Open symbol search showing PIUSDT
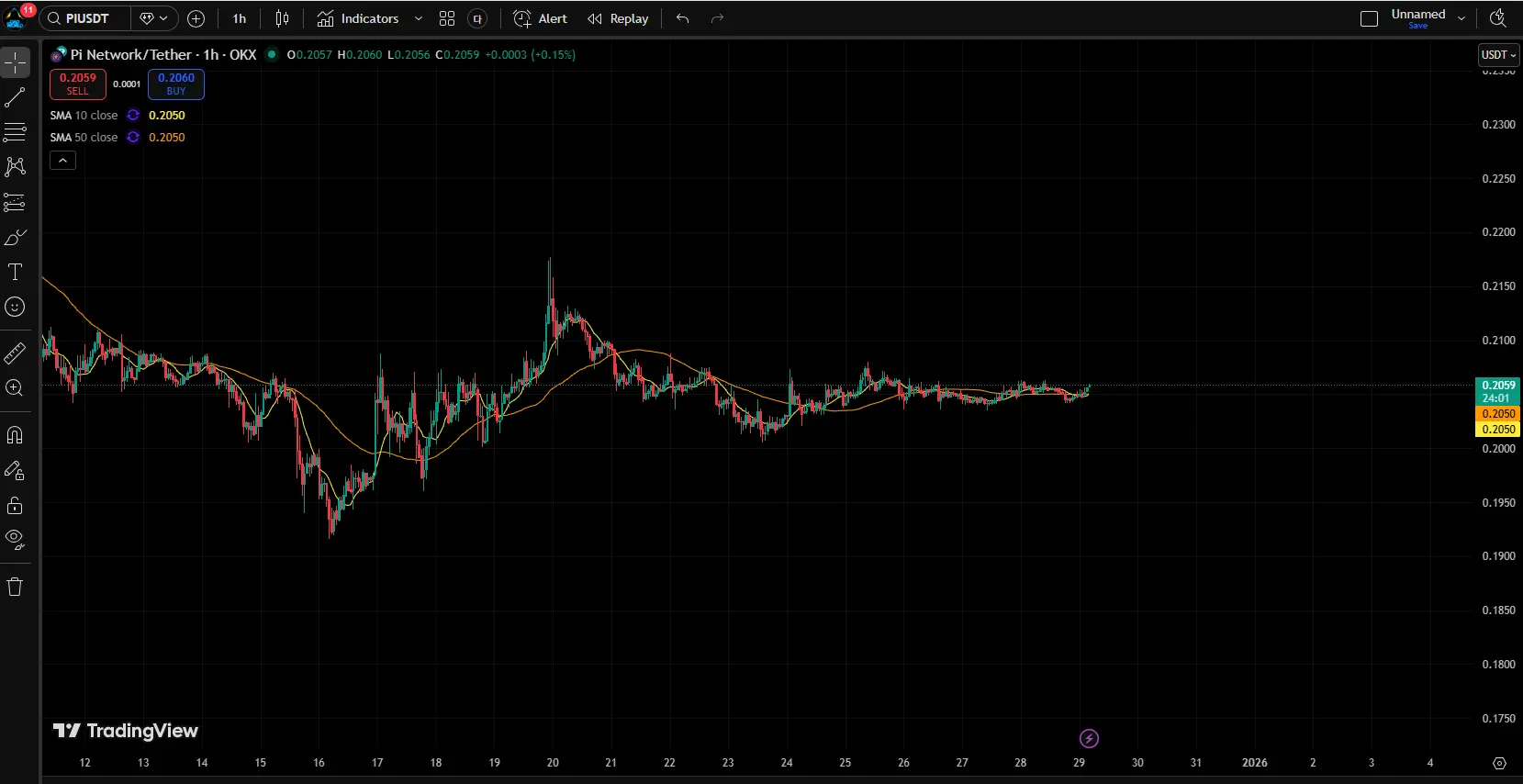The width and height of the screenshot is (1523, 784). click(x=85, y=18)
